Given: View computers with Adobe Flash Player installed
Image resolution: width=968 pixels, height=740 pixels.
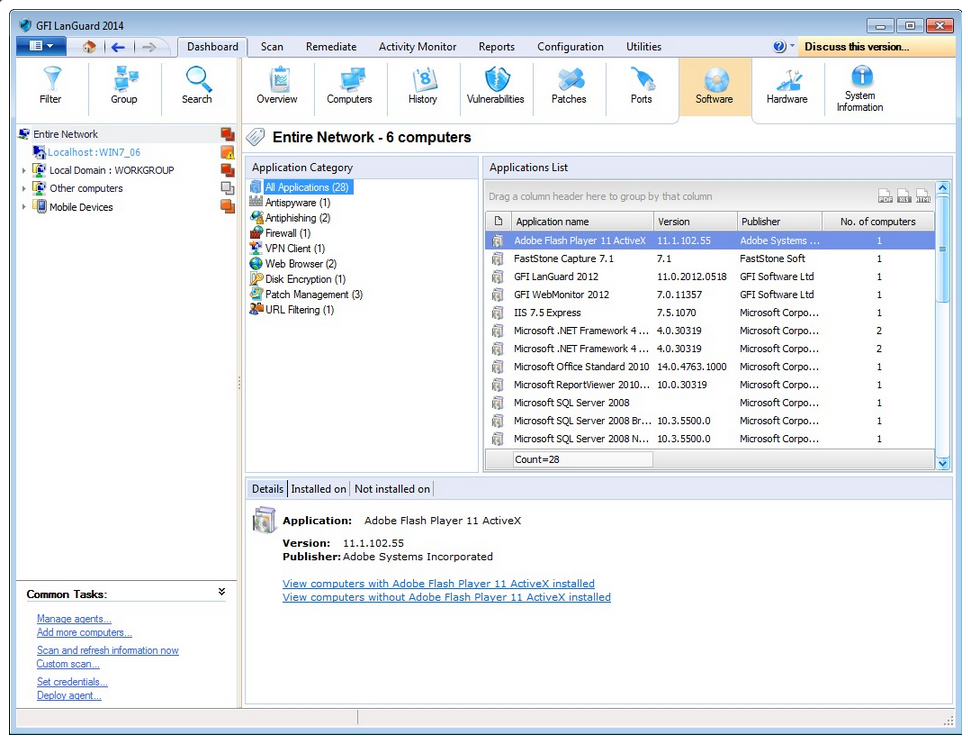Looking at the screenshot, I should click(x=438, y=583).
